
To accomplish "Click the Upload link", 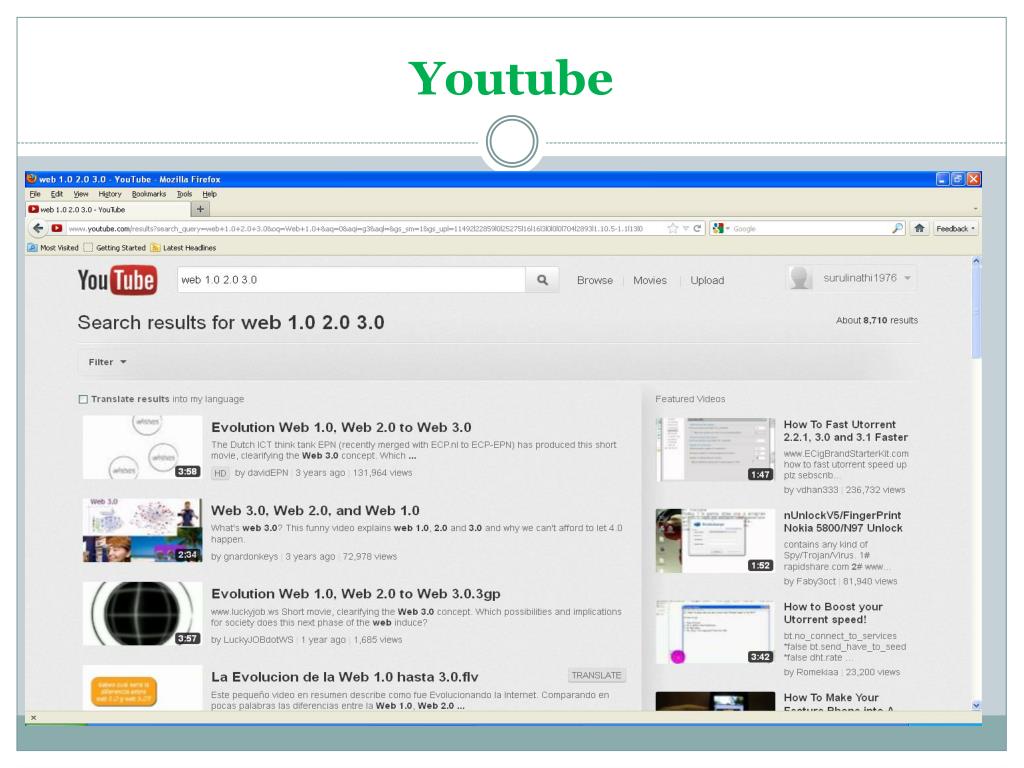I will pos(707,281).
